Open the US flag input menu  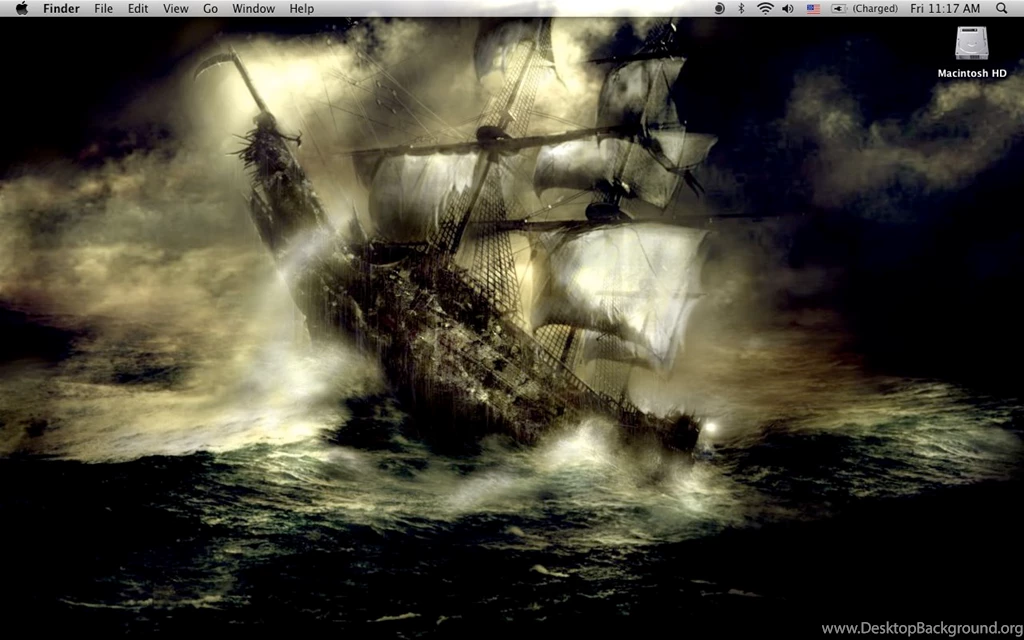813,8
